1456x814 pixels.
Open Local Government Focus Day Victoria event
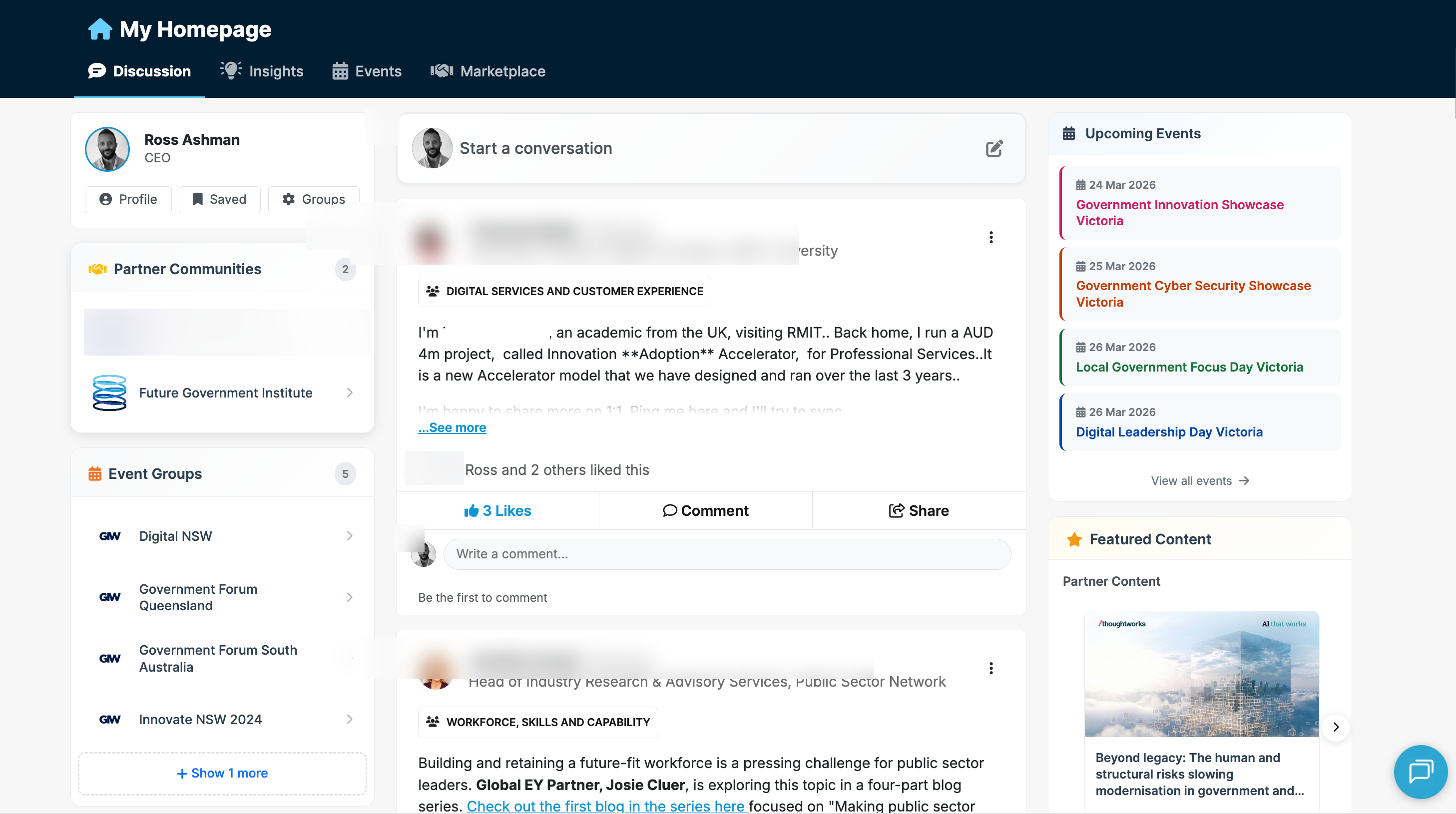tap(1200, 357)
